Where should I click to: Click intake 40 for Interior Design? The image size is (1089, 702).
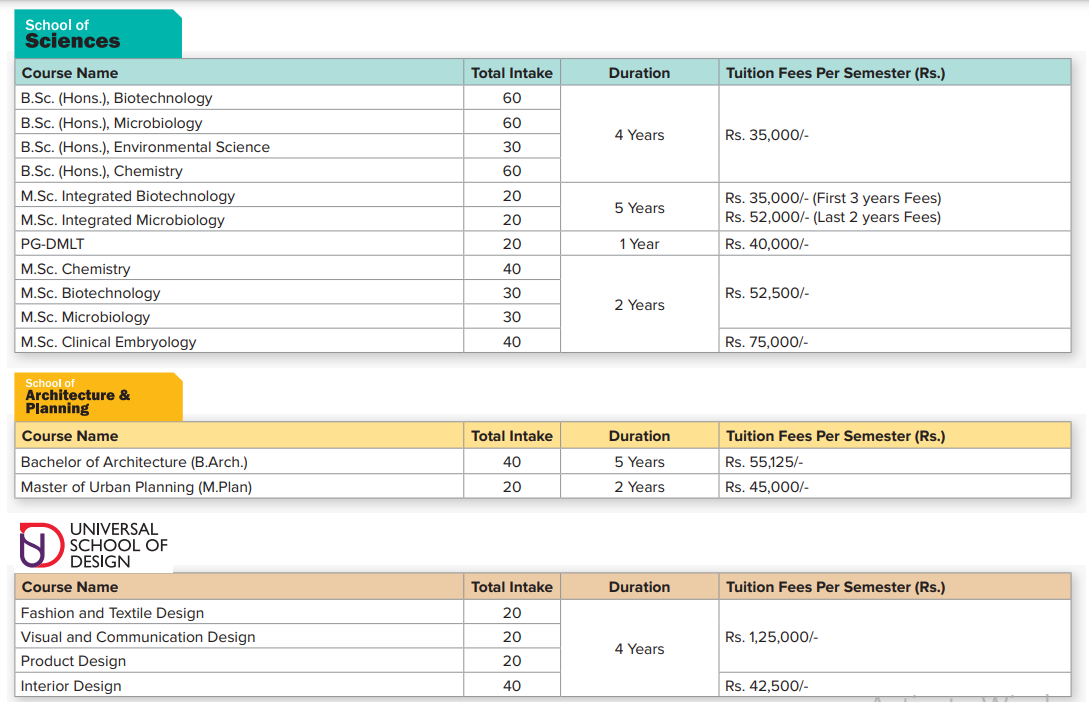(512, 686)
